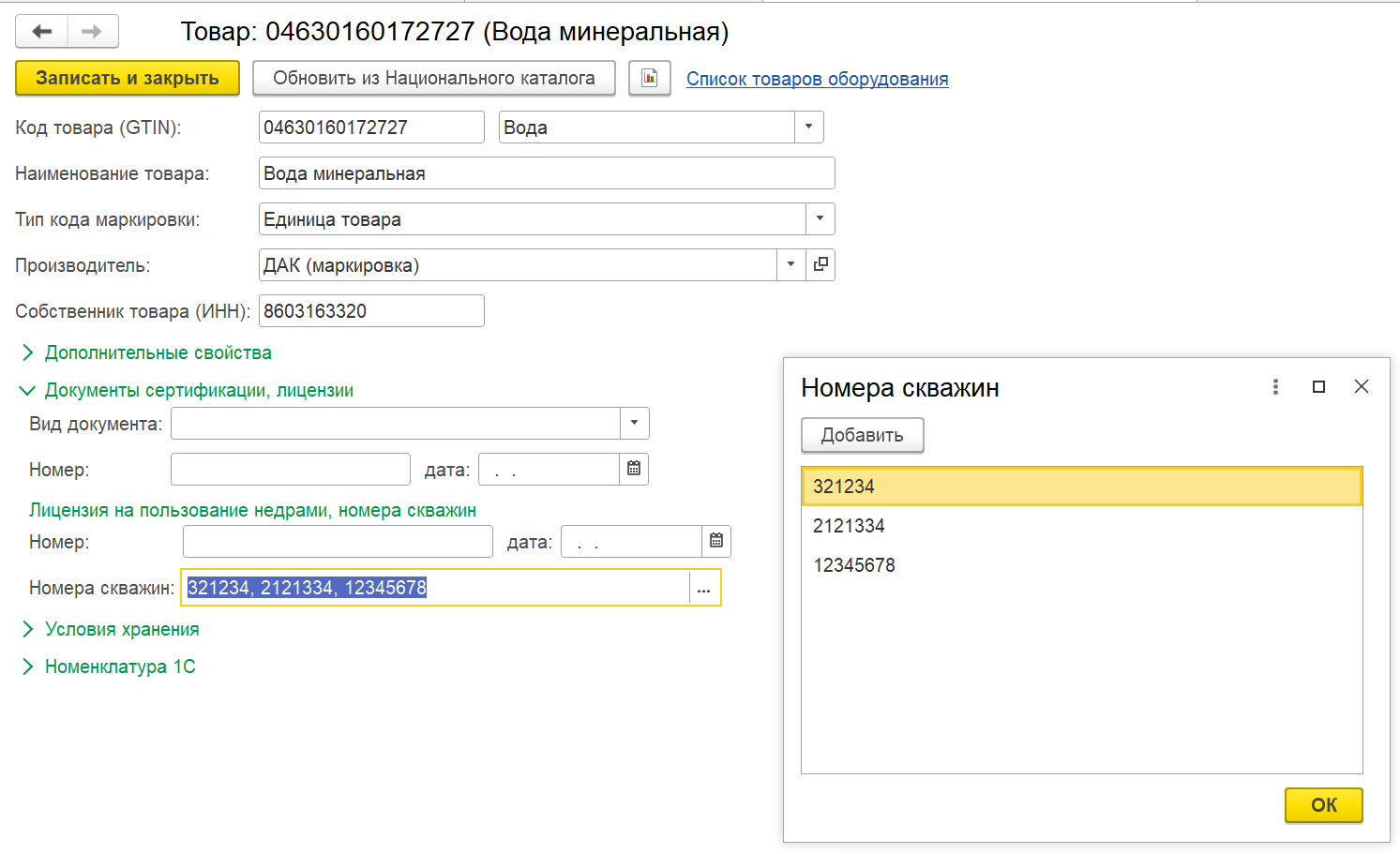This screenshot has width=1400, height=854.
Task: Open Производитель dropdown arrow
Action: (x=790, y=265)
